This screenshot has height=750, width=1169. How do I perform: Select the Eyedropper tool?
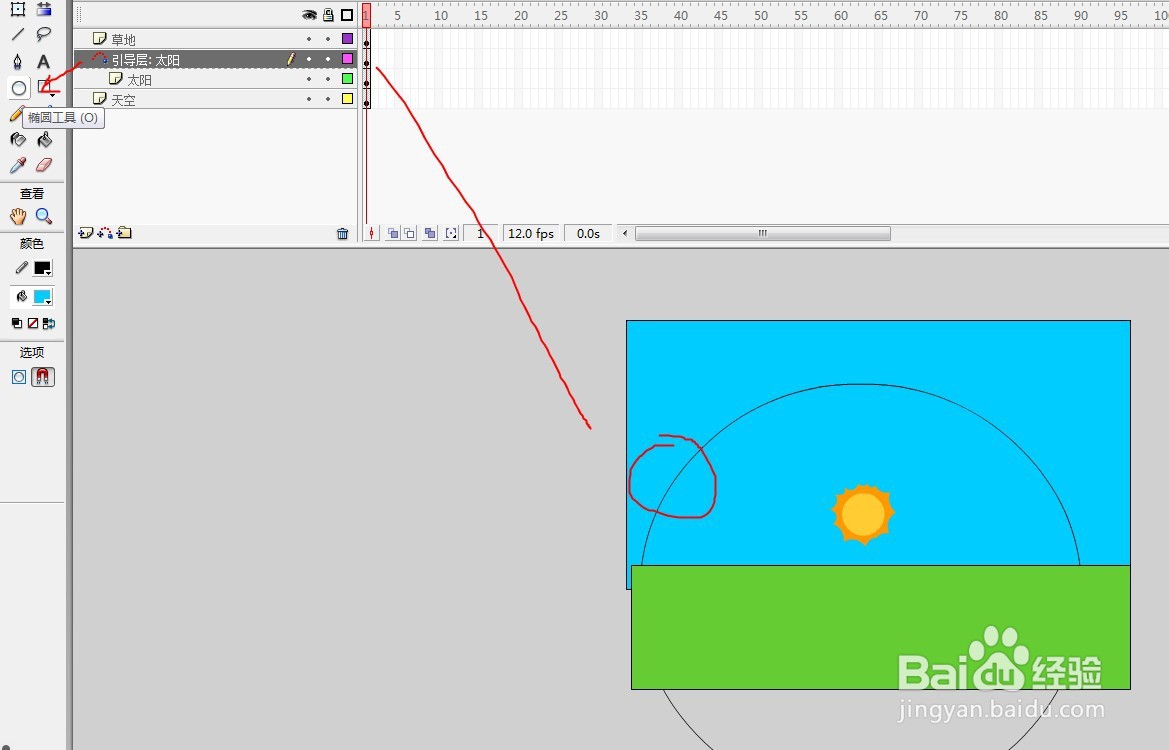click(x=18, y=165)
